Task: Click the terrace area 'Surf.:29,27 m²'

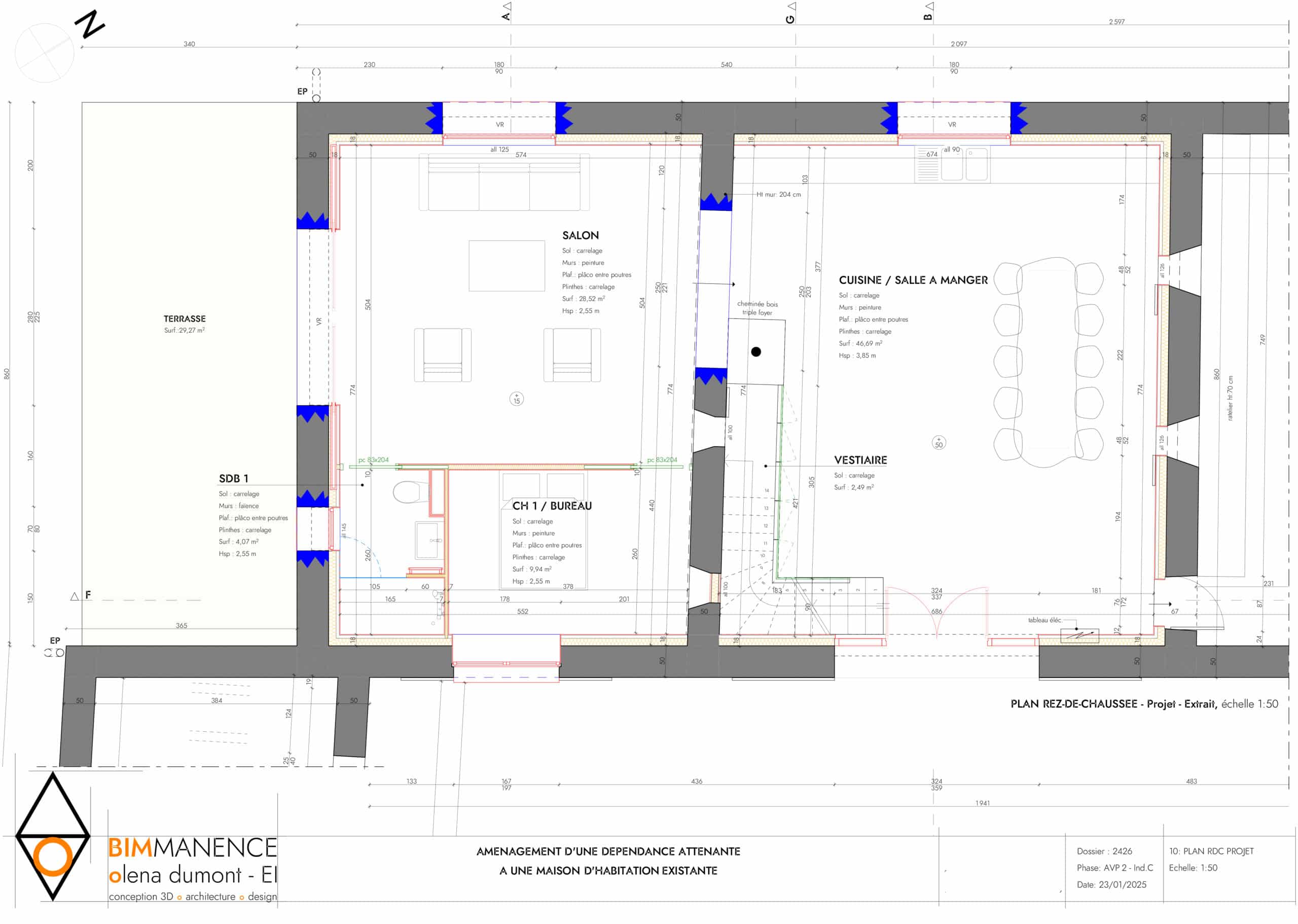Action: click(184, 330)
